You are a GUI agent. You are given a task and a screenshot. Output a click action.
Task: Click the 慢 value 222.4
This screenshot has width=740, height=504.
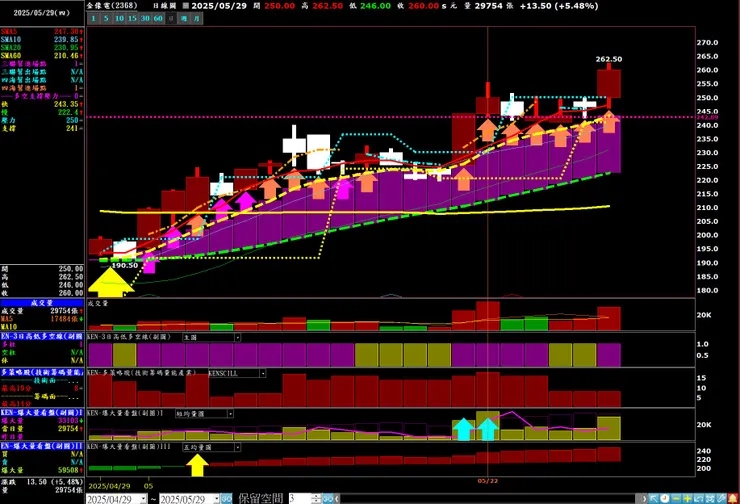point(68,112)
